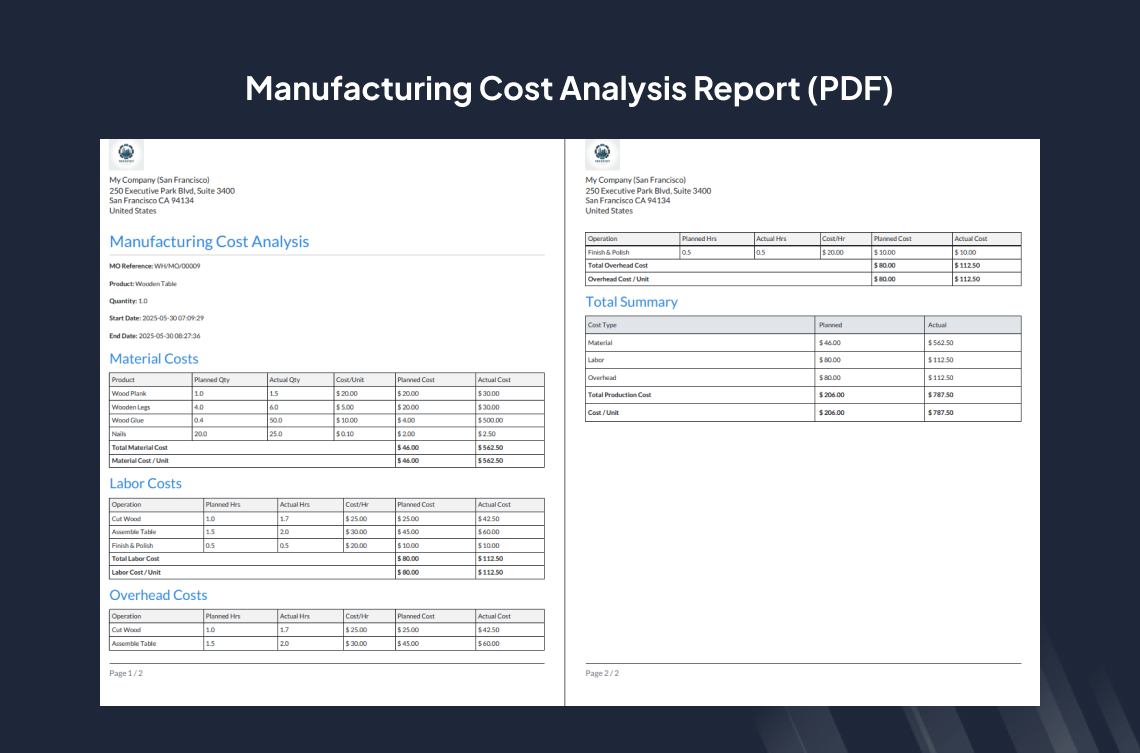
Task: Click the 'Labor' row in Total Summary
Action: tap(803, 360)
